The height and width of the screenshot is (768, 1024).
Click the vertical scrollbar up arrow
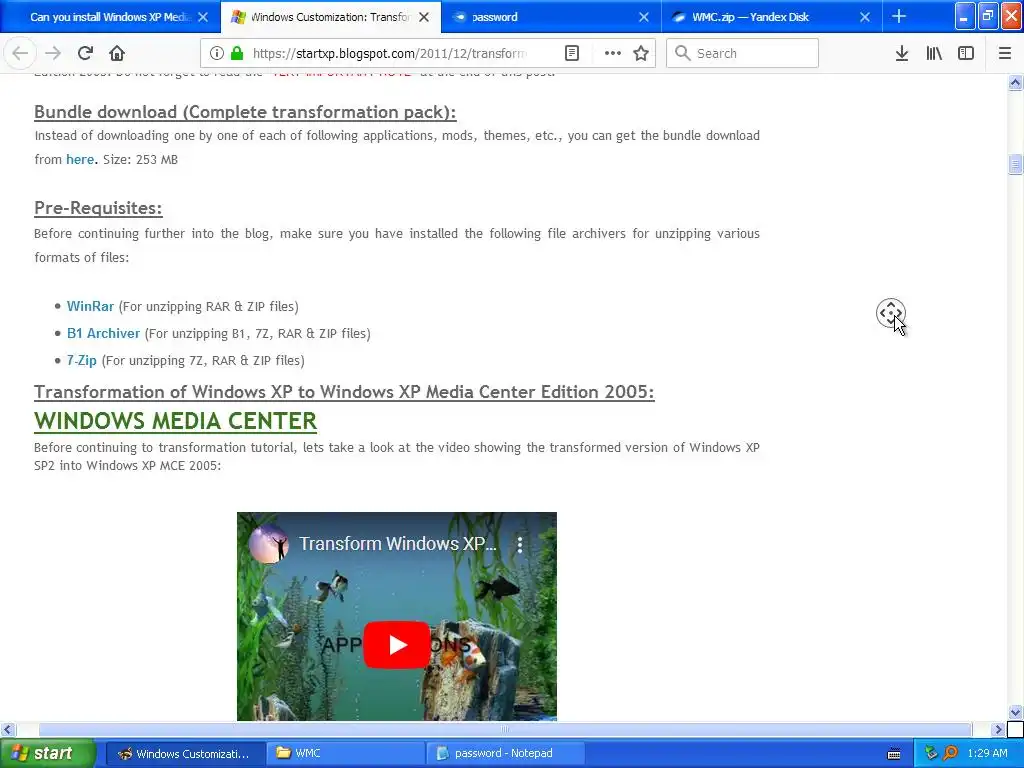coord(1015,82)
